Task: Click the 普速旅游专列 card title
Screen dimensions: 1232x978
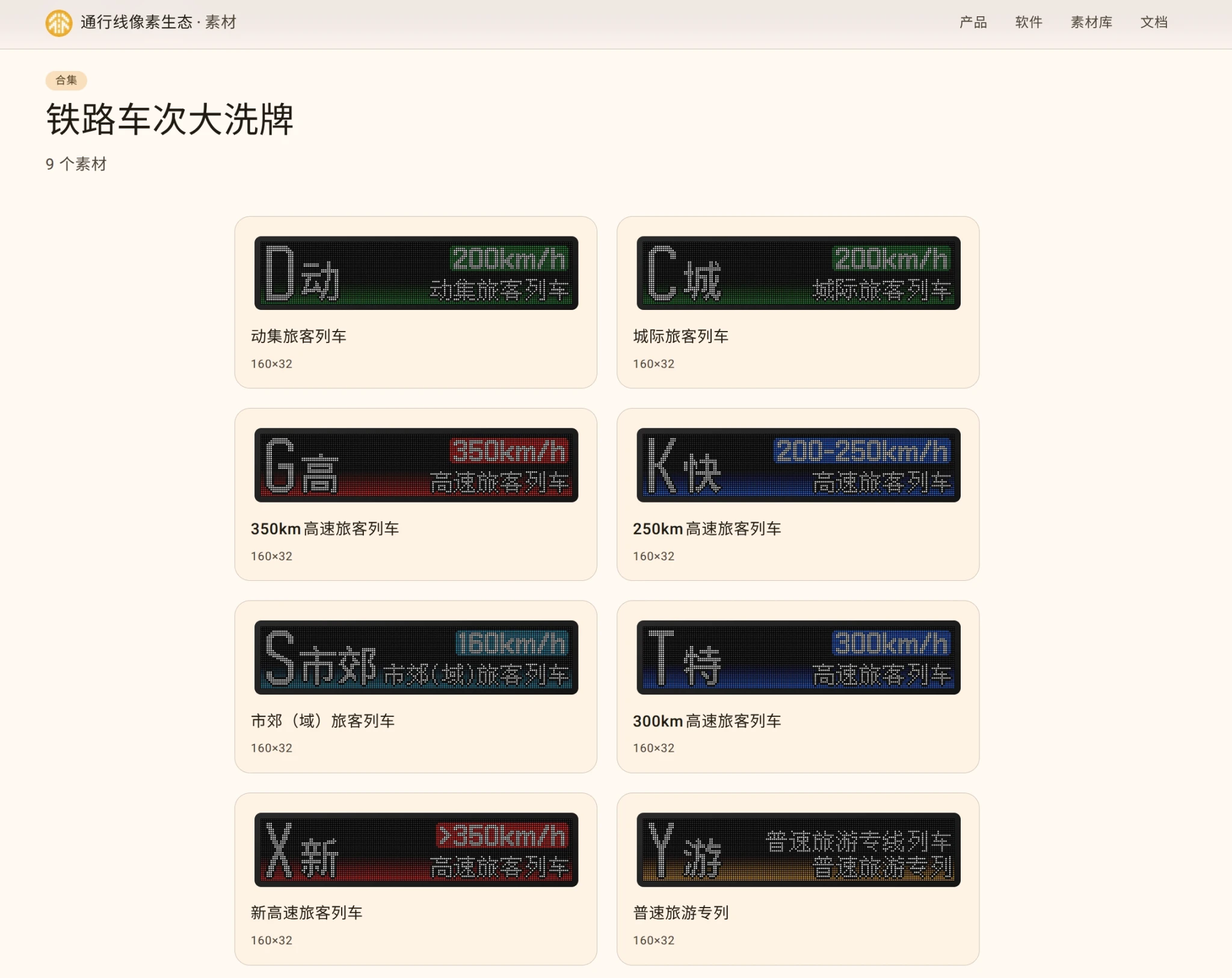Action: 680,912
